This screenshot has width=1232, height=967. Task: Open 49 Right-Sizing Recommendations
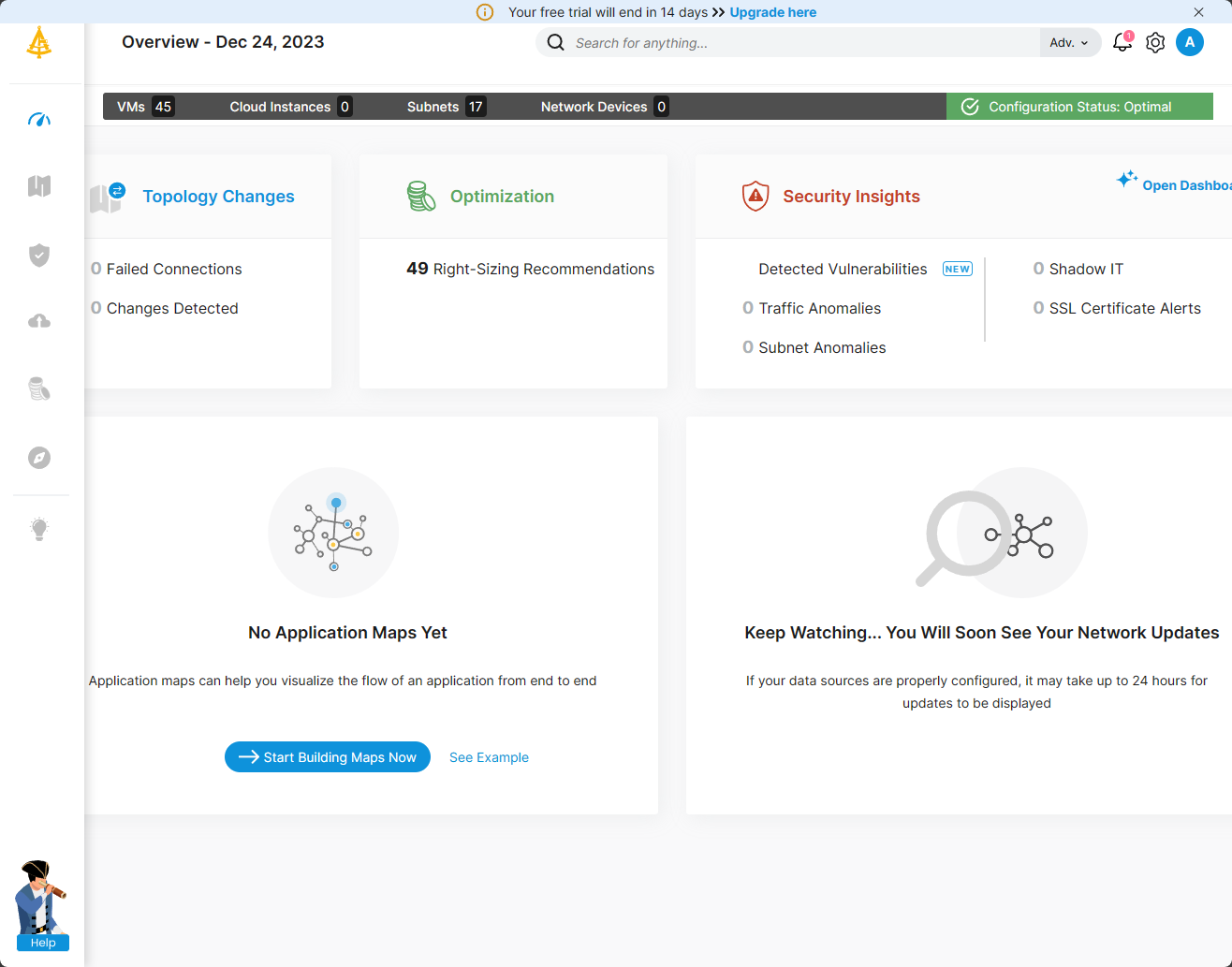[531, 269]
